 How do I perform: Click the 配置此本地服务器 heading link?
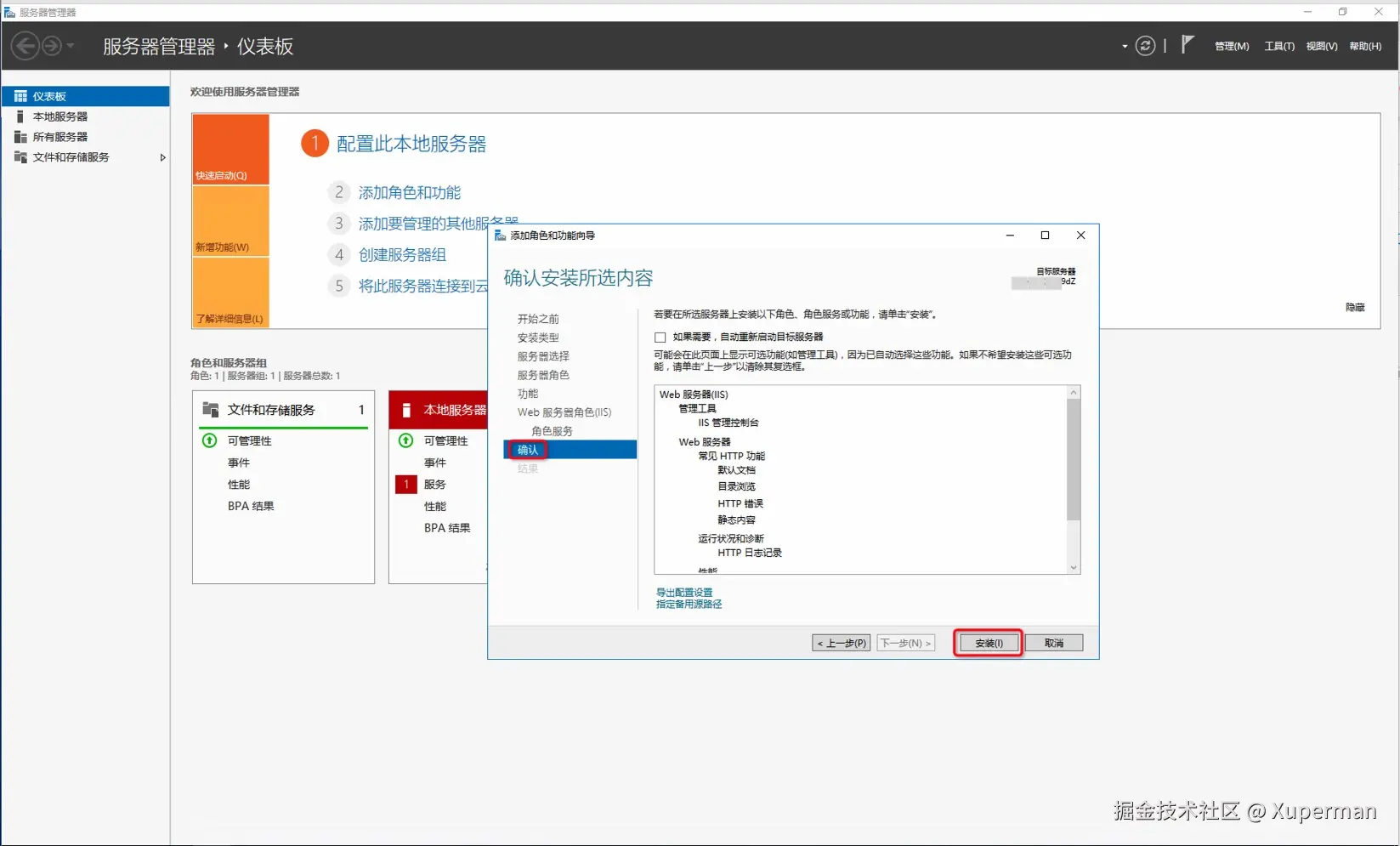411,145
